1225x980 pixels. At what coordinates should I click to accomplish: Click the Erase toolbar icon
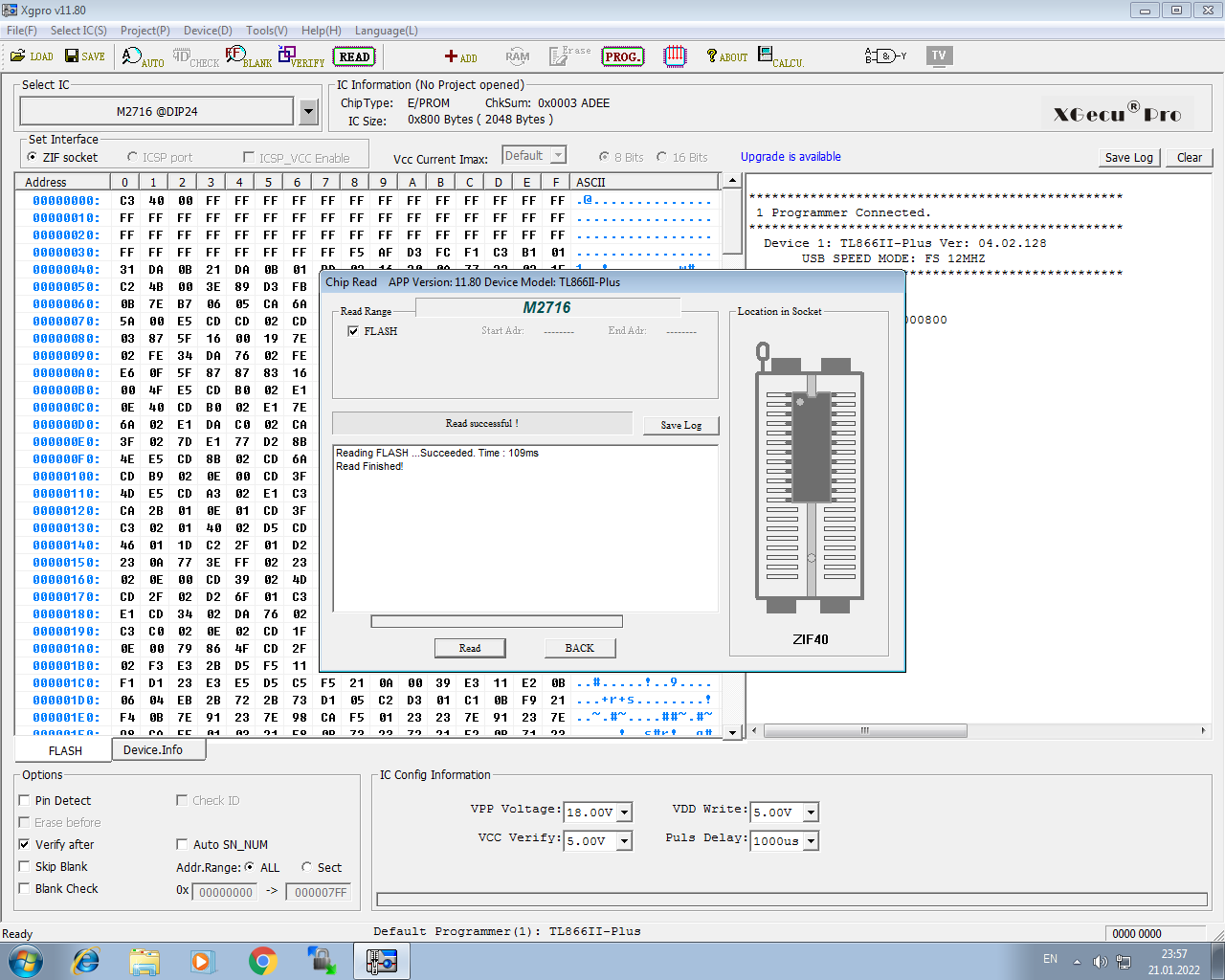pyautogui.click(x=570, y=56)
